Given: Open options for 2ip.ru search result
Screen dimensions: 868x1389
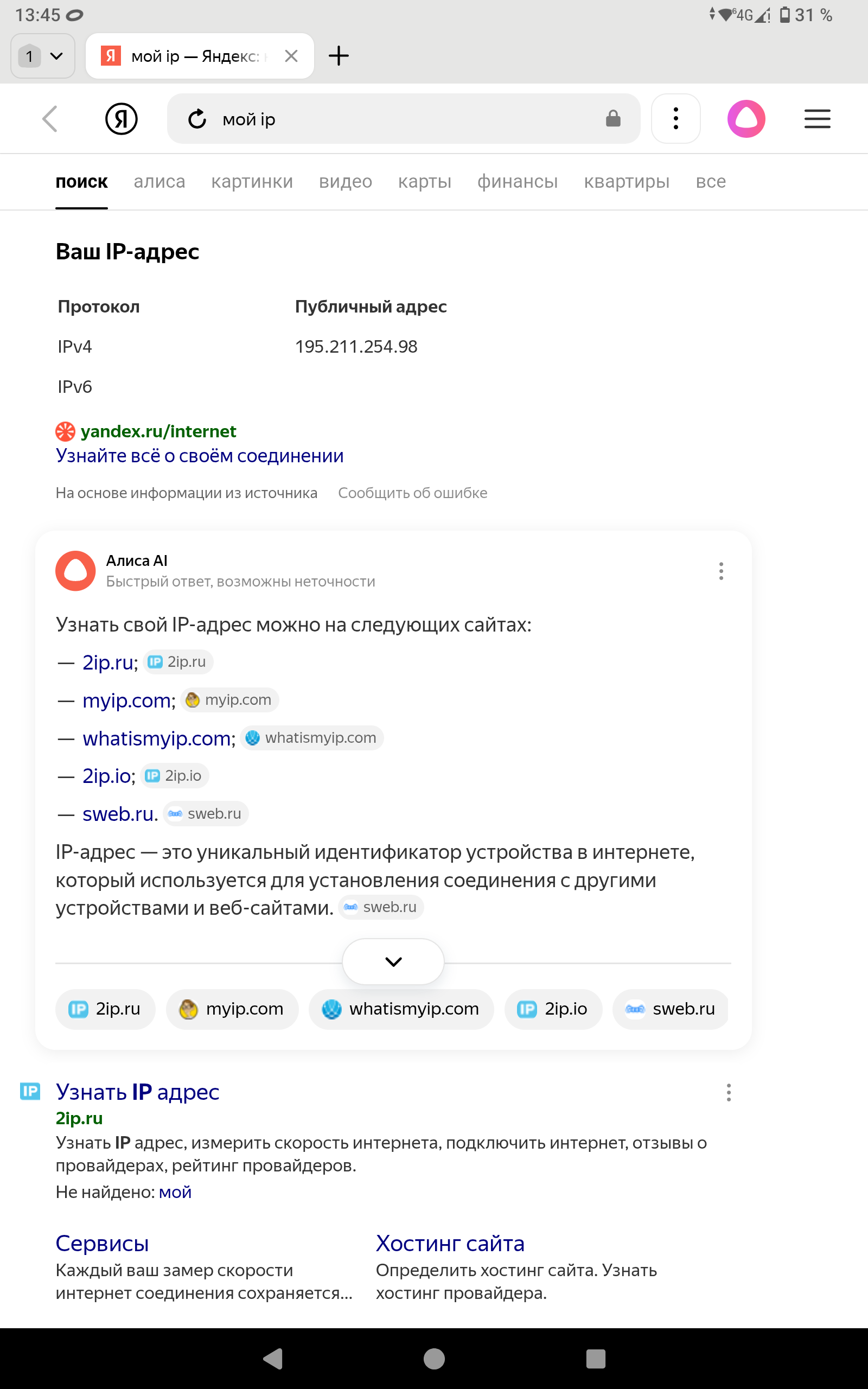Looking at the screenshot, I should point(729,1092).
